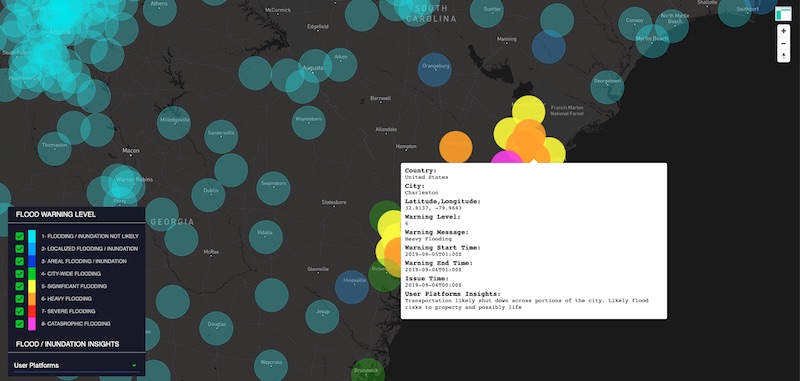Toggle the City-Wide Flooding checkbox
The image size is (800, 381).
(x=19, y=274)
